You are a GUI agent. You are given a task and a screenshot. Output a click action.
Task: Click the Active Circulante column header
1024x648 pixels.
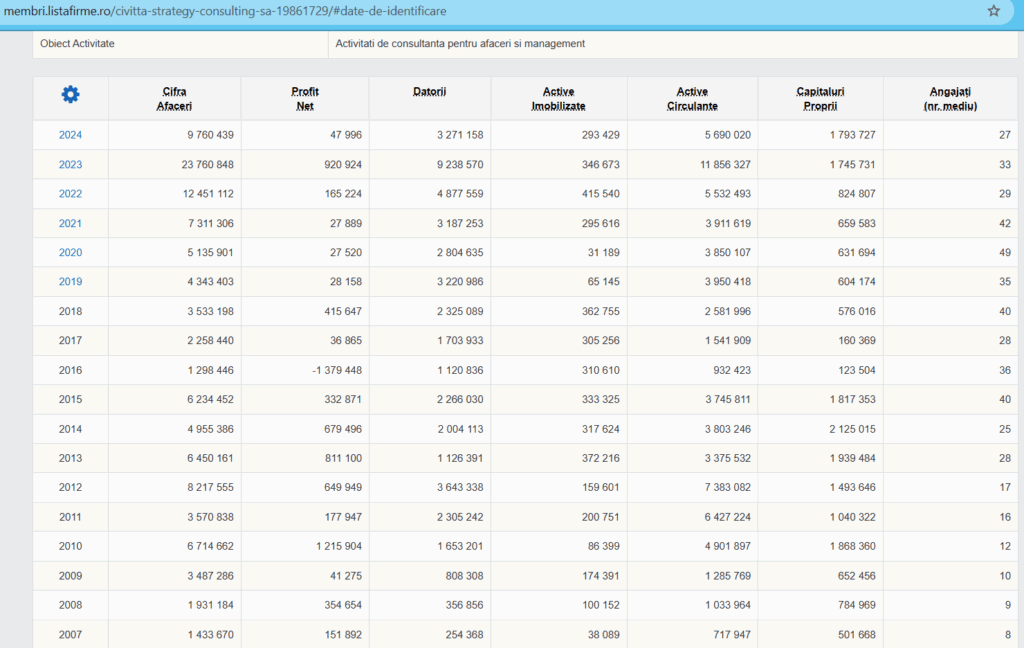(692, 99)
